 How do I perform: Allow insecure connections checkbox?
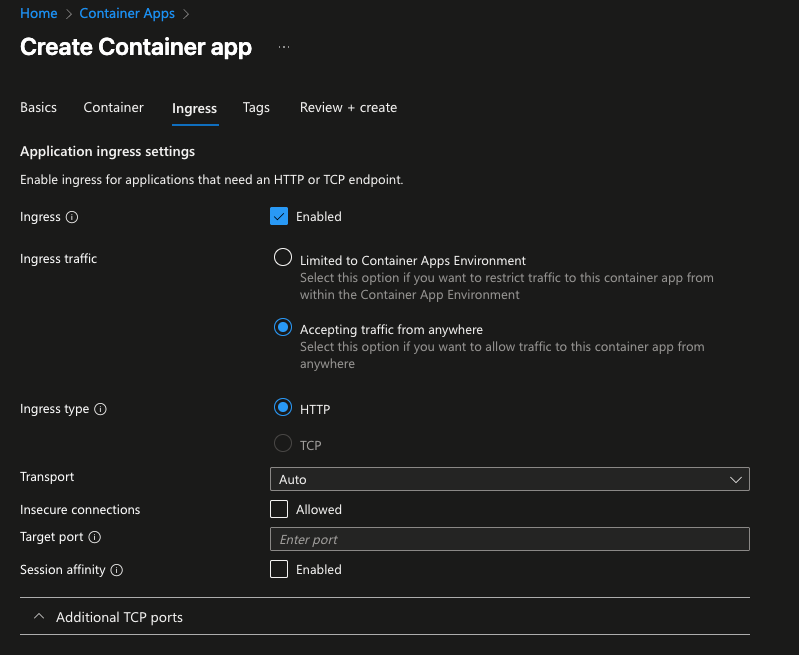pos(279,509)
